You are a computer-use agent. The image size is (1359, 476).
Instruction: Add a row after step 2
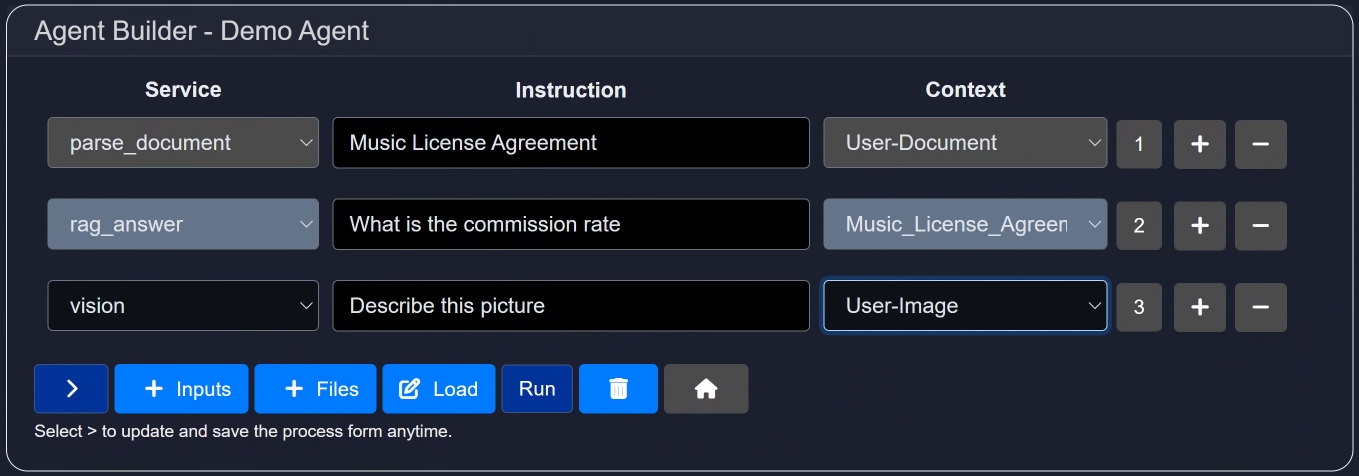[1199, 225]
